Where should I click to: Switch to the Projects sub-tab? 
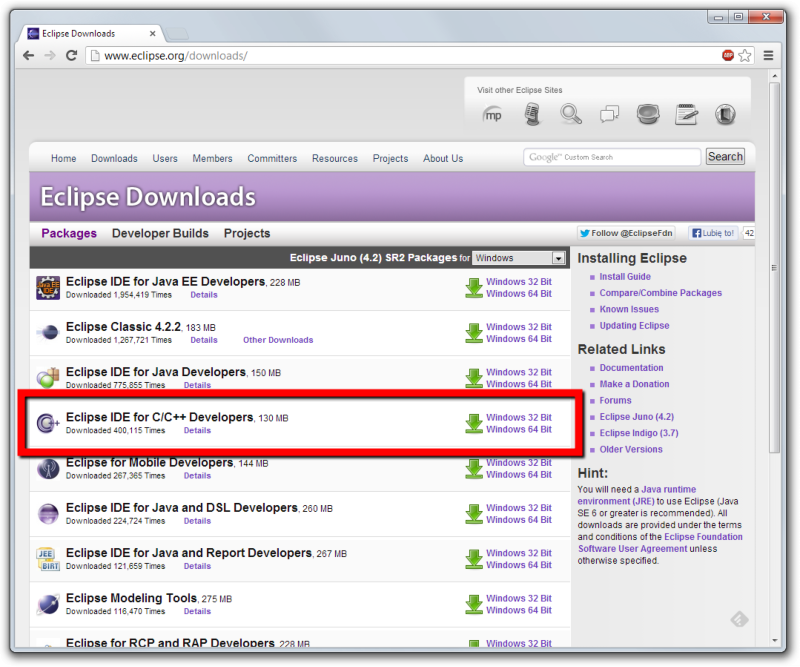(x=247, y=233)
